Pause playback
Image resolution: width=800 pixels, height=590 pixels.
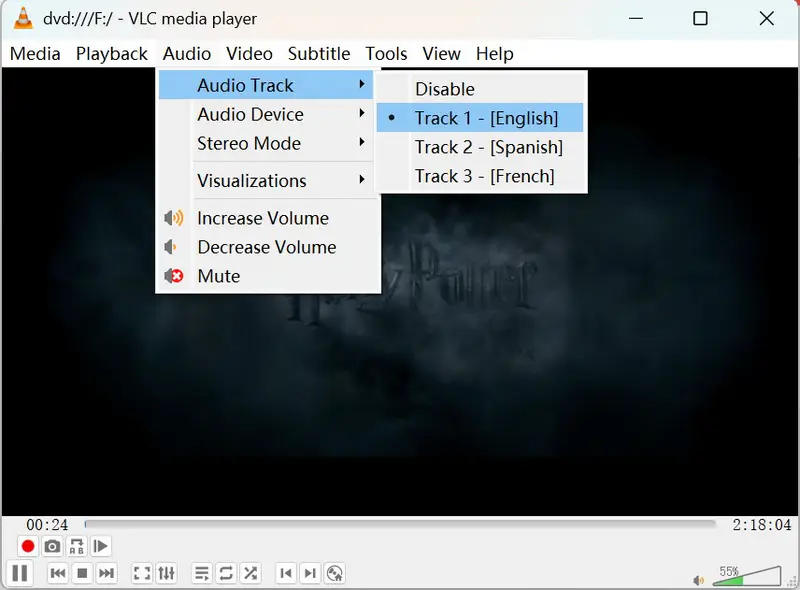(x=19, y=573)
